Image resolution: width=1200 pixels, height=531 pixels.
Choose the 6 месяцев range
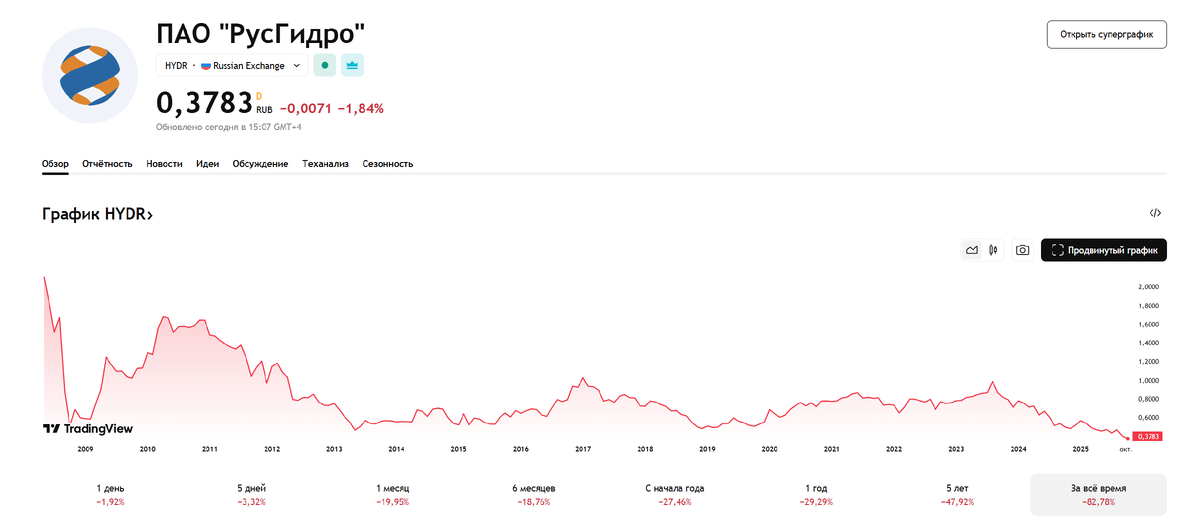pos(533,494)
